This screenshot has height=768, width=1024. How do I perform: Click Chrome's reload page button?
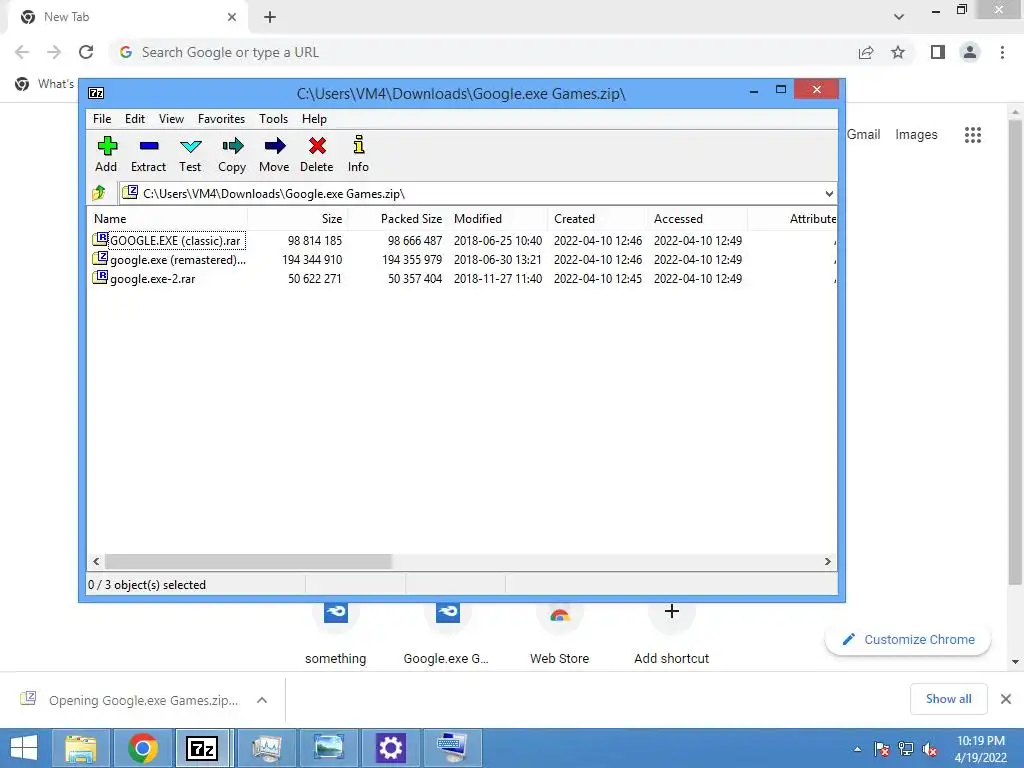pyautogui.click(x=86, y=52)
